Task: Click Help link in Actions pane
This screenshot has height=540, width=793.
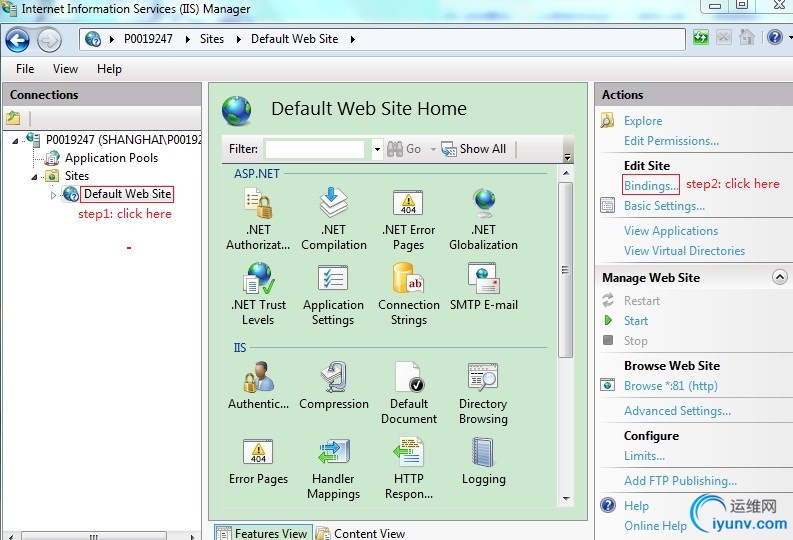Action: pos(636,506)
